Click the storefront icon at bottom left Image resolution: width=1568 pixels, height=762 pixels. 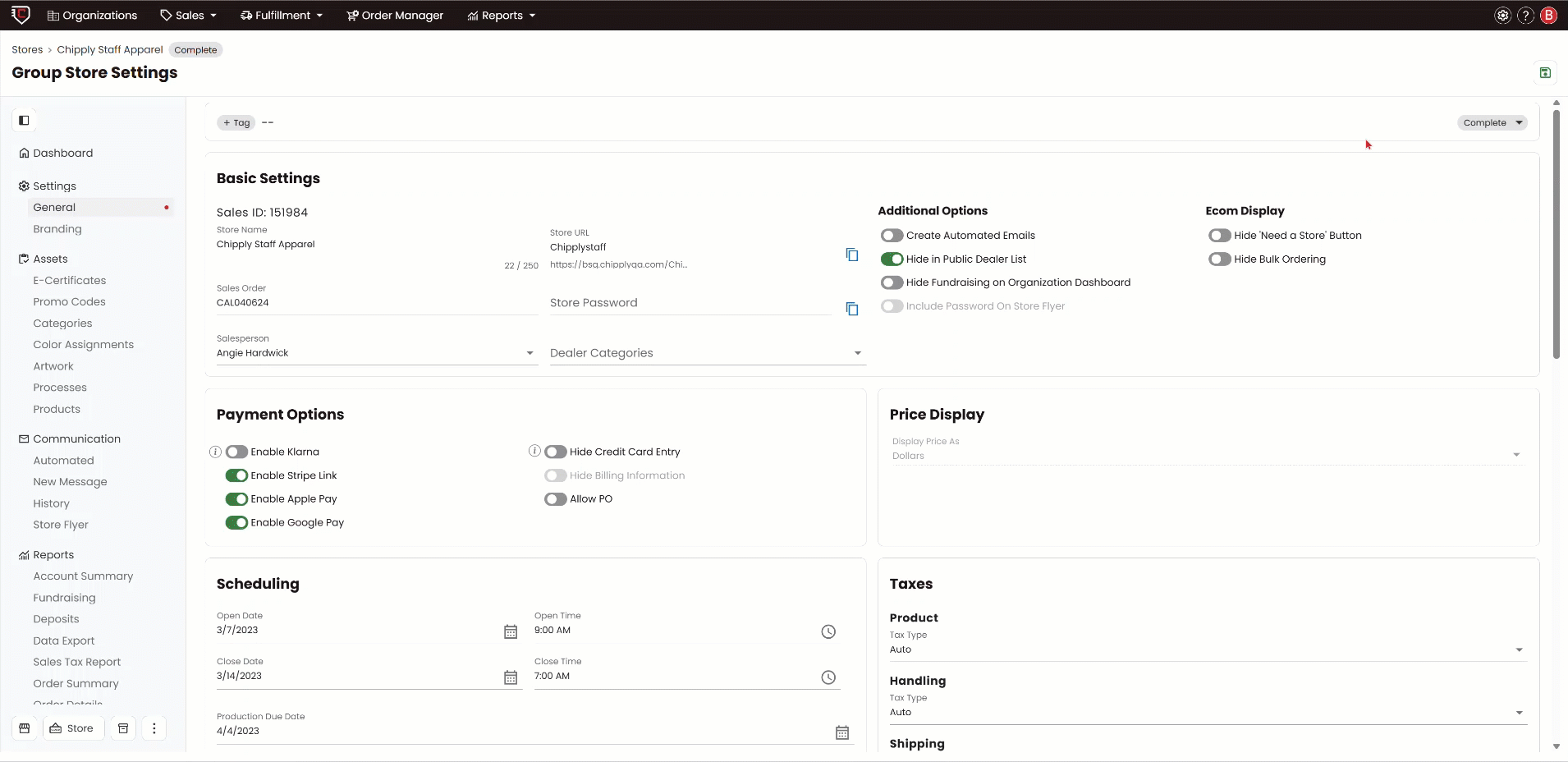coord(25,728)
